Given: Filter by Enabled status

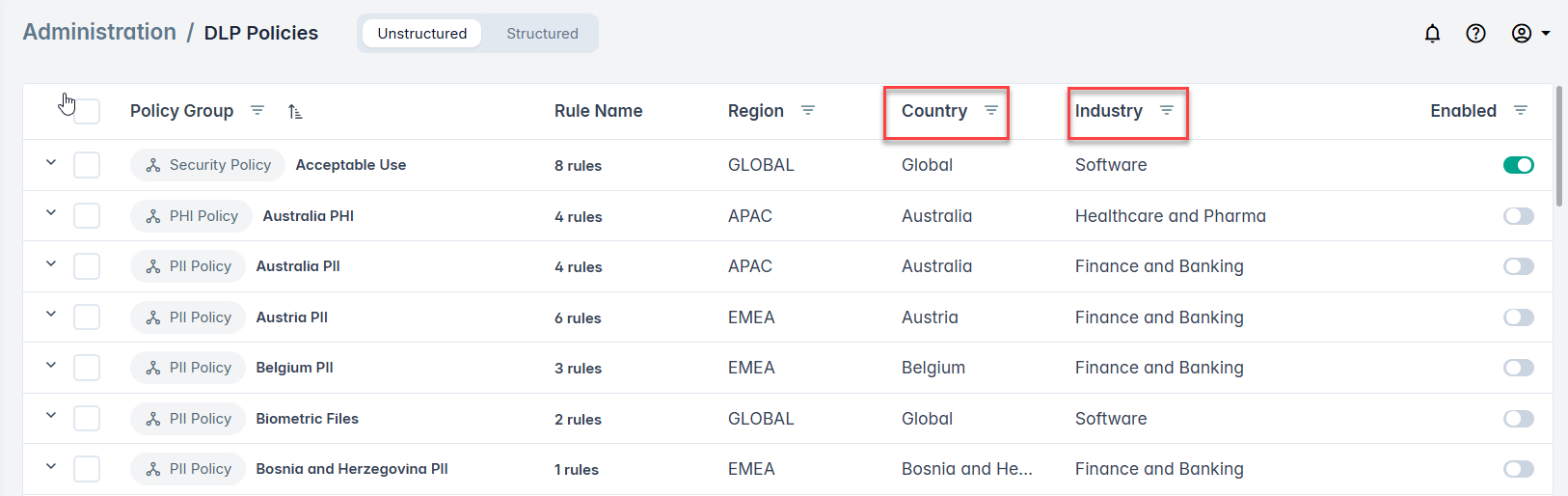Looking at the screenshot, I should tap(1521, 111).
